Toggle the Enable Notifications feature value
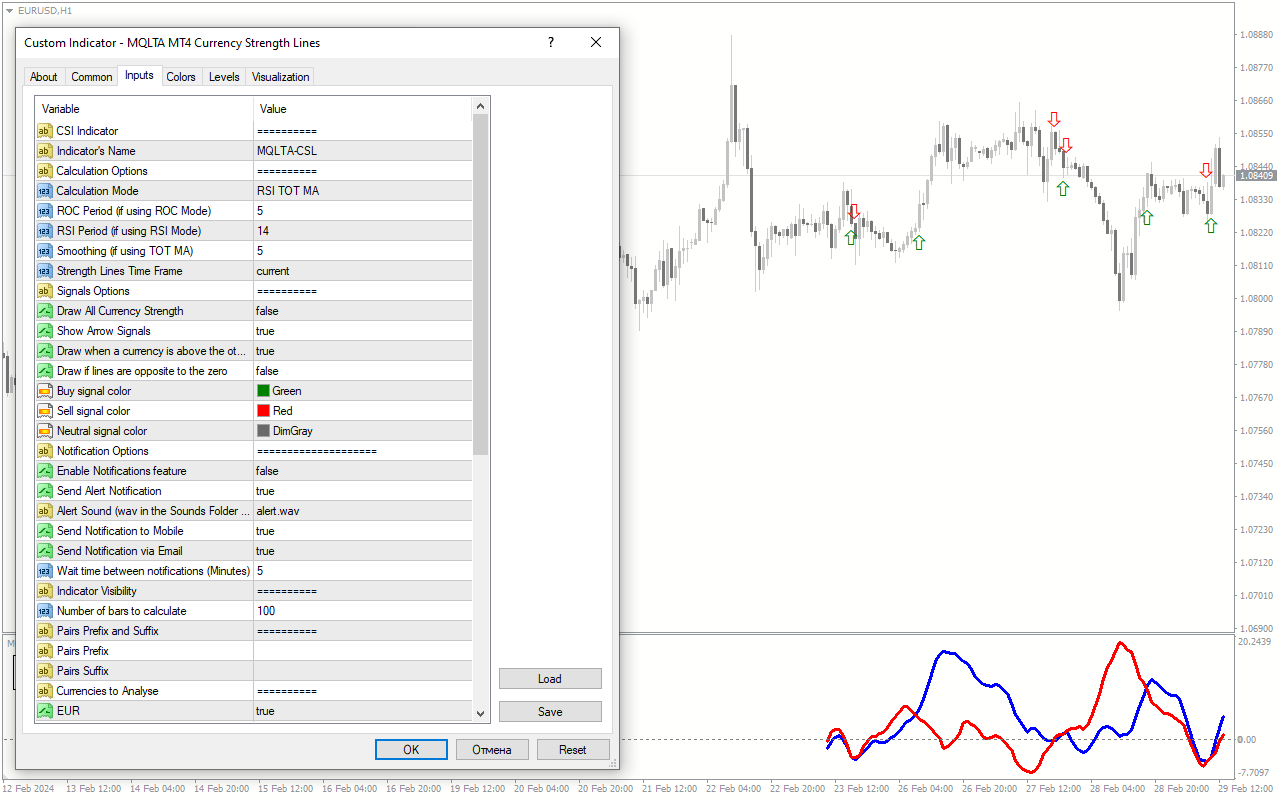 click(362, 471)
